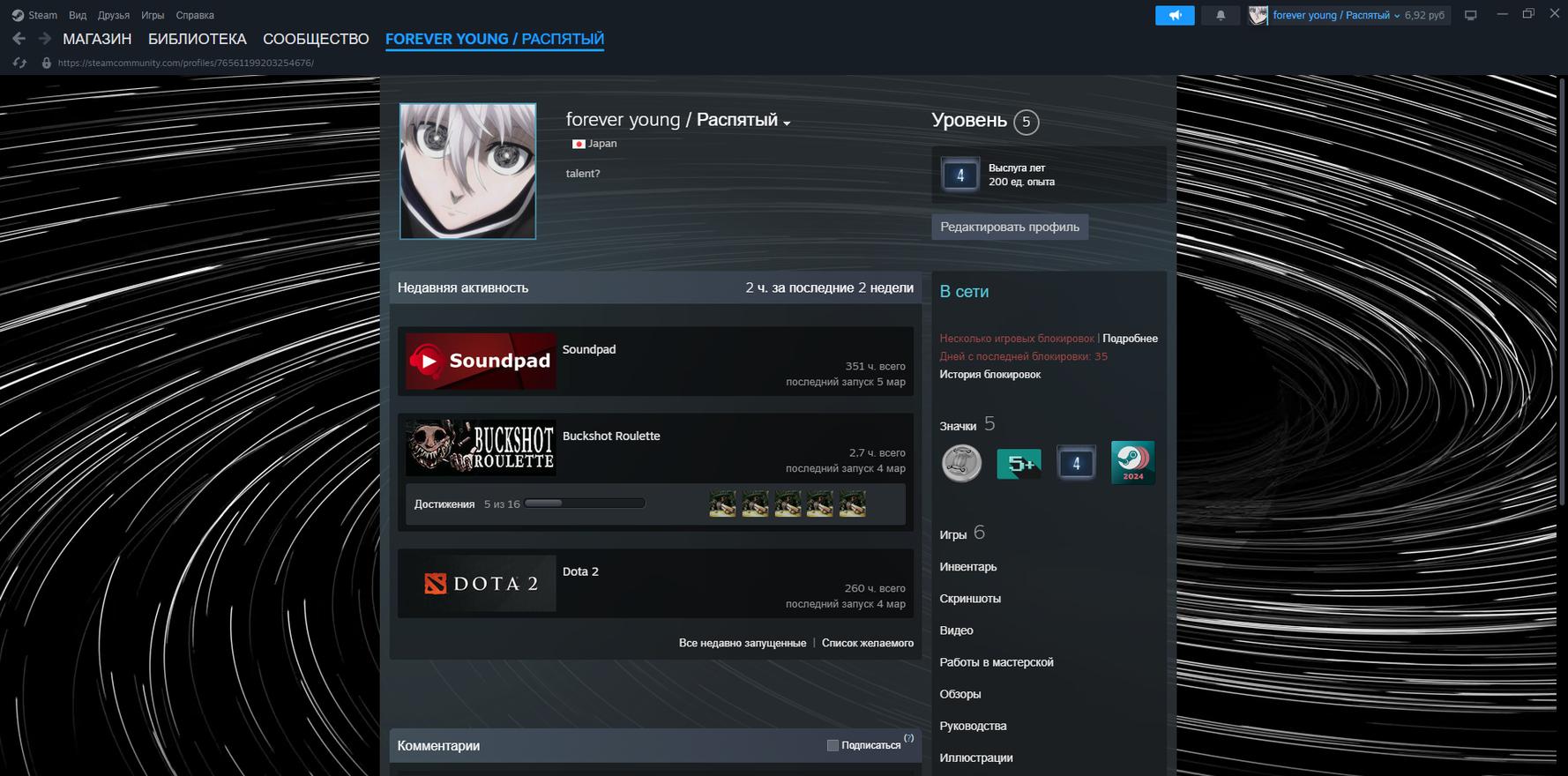Click the Big Picture mode monitor icon
The width and height of the screenshot is (1568, 776).
(x=1470, y=15)
